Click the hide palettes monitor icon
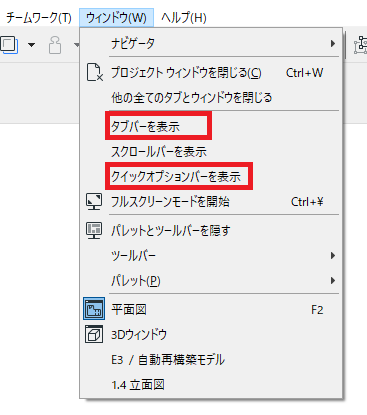 tap(94, 230)
